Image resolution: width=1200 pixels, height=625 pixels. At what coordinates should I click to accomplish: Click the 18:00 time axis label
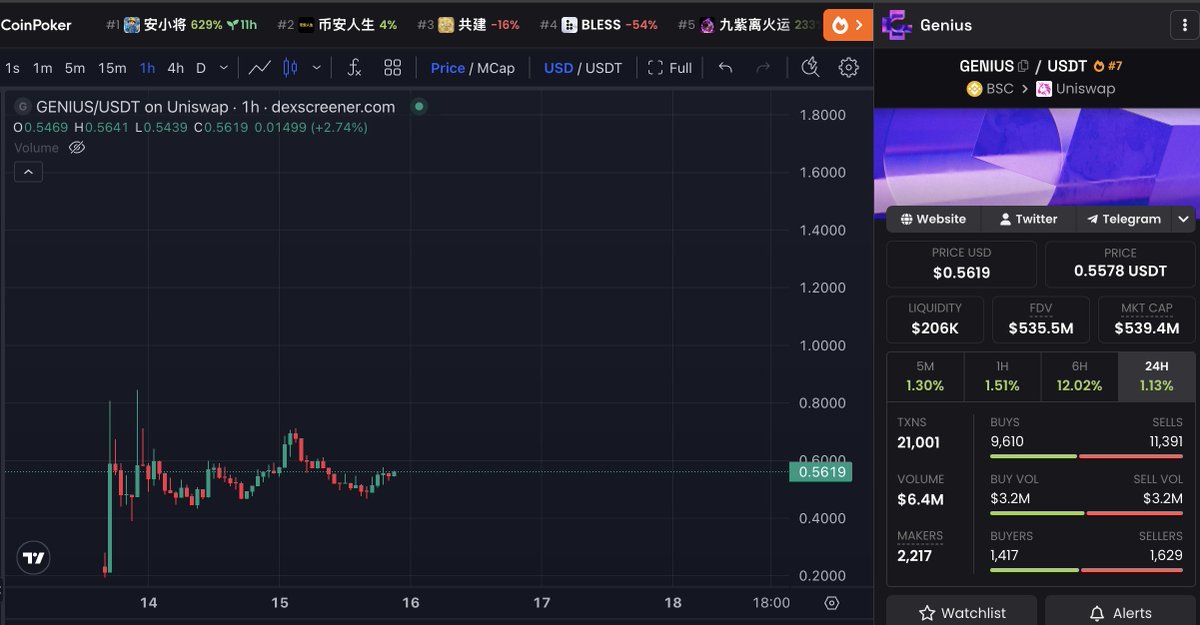[x=771, y=603]
